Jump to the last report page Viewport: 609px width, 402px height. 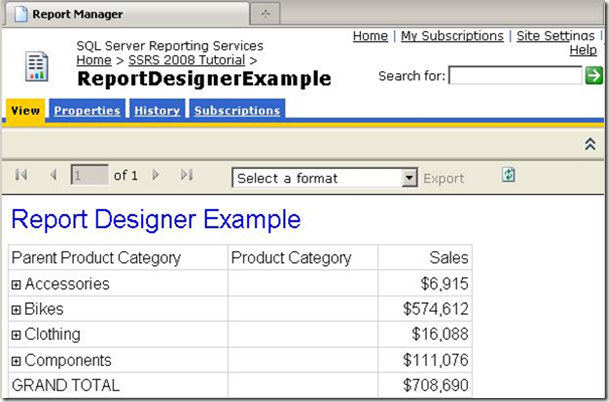click(187, 175)
